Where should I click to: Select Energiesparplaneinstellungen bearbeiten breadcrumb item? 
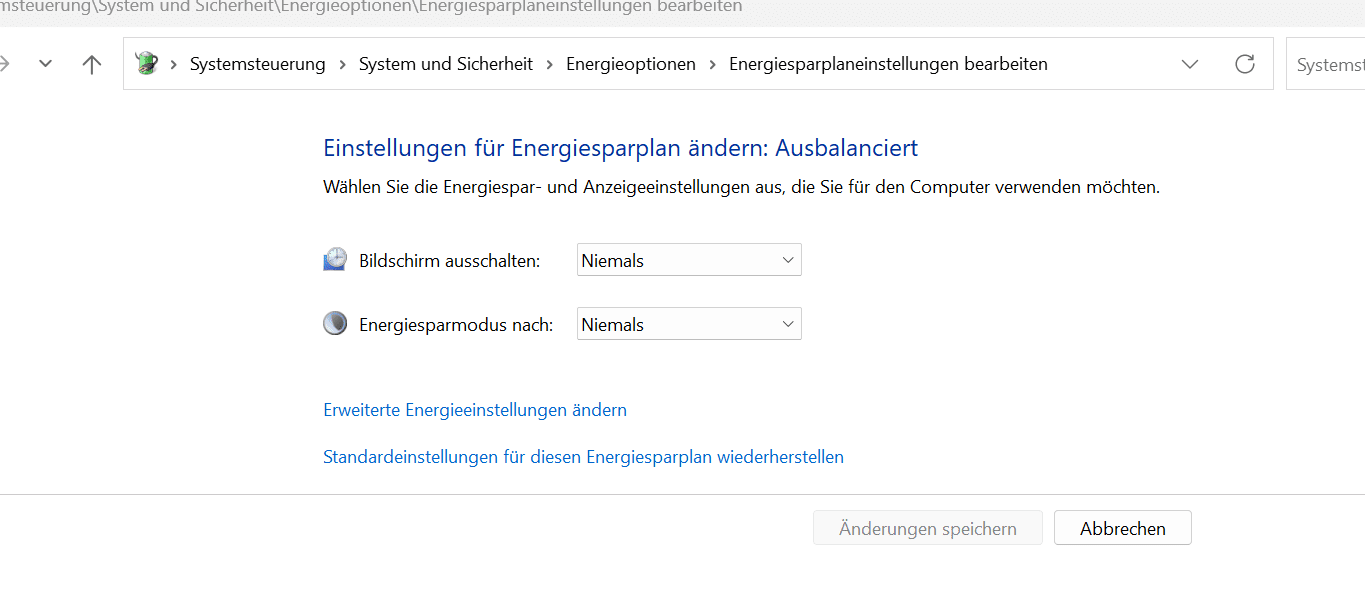click(x=888, y=64)
